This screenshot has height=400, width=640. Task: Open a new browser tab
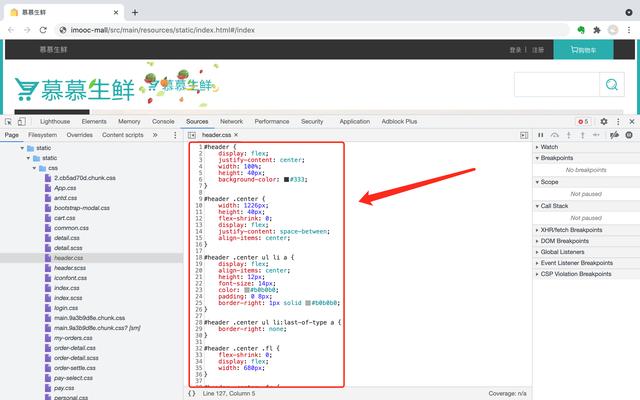click(135, 12)
